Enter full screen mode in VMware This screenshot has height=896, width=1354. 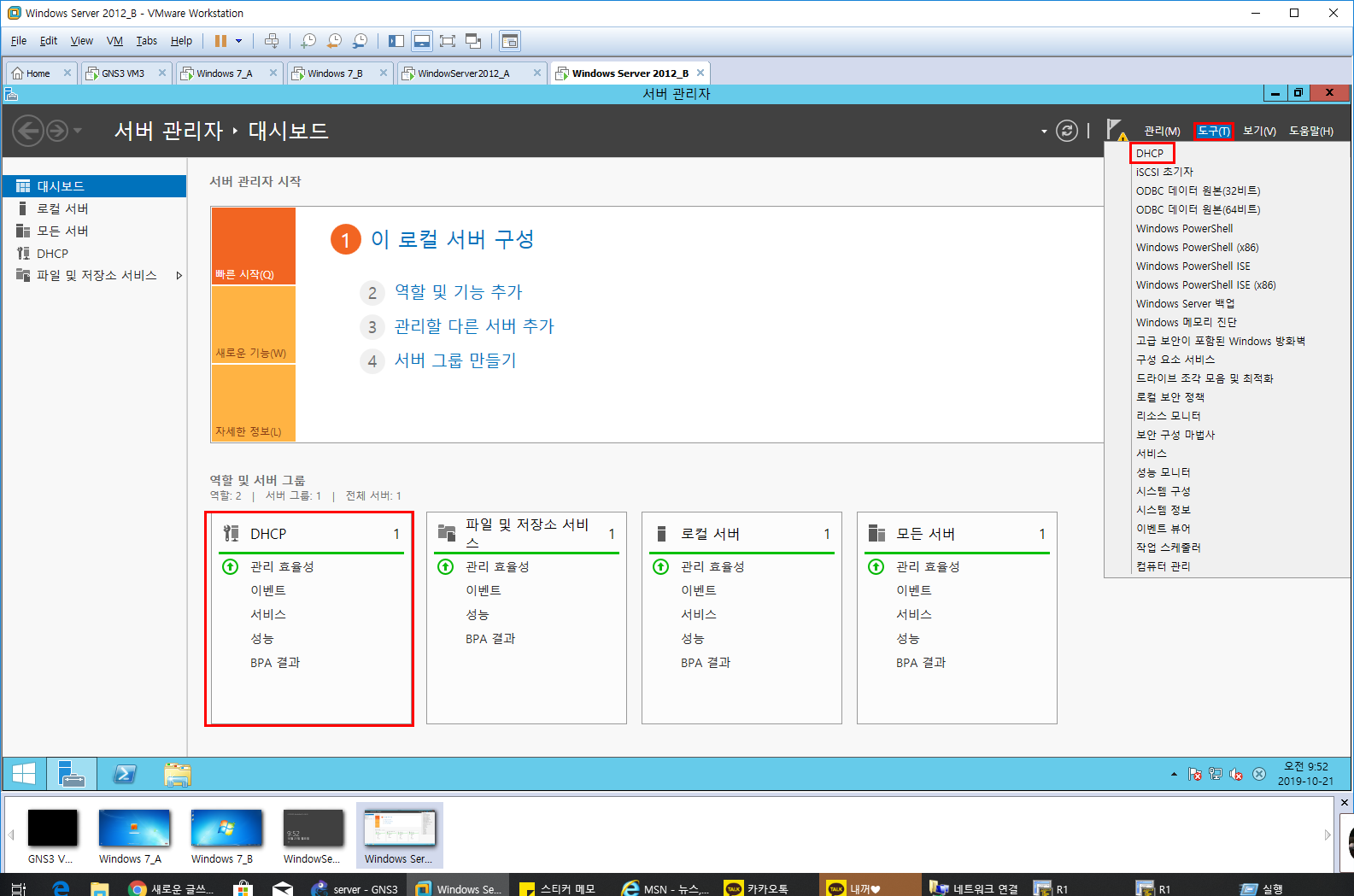point(447,41)
